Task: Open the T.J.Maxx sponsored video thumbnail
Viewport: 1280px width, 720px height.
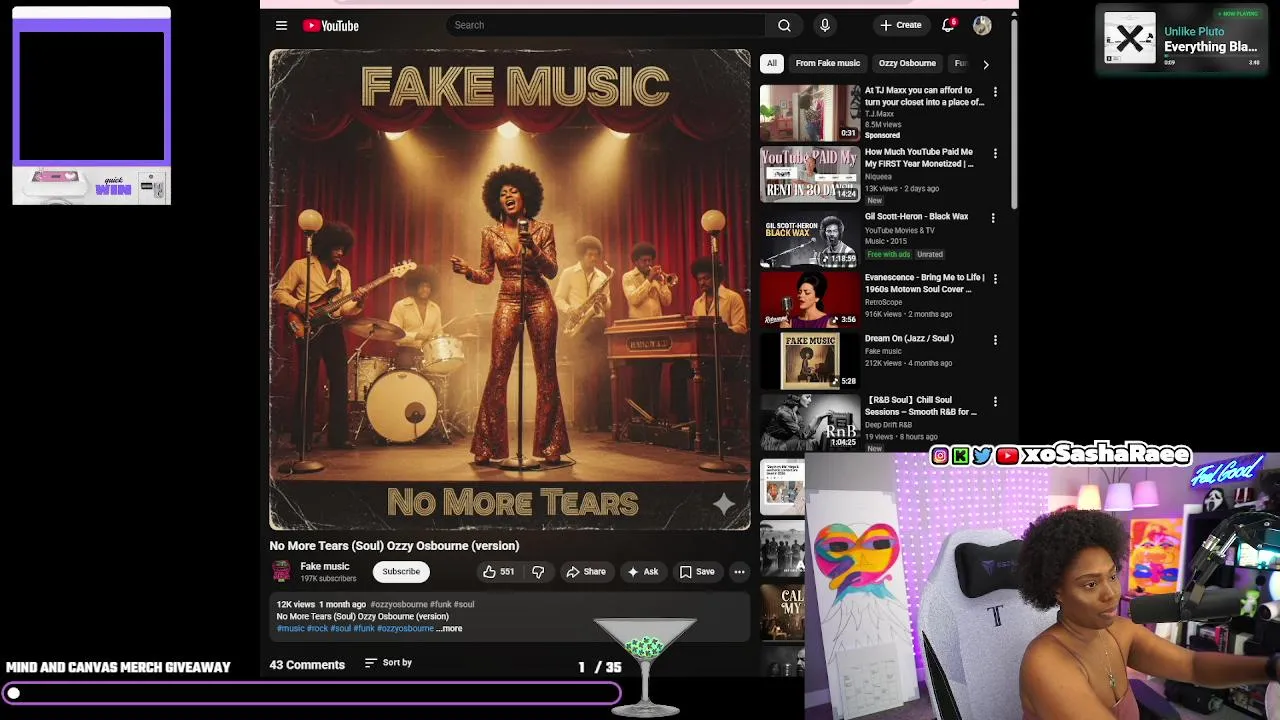Action: tap(810, 112)
